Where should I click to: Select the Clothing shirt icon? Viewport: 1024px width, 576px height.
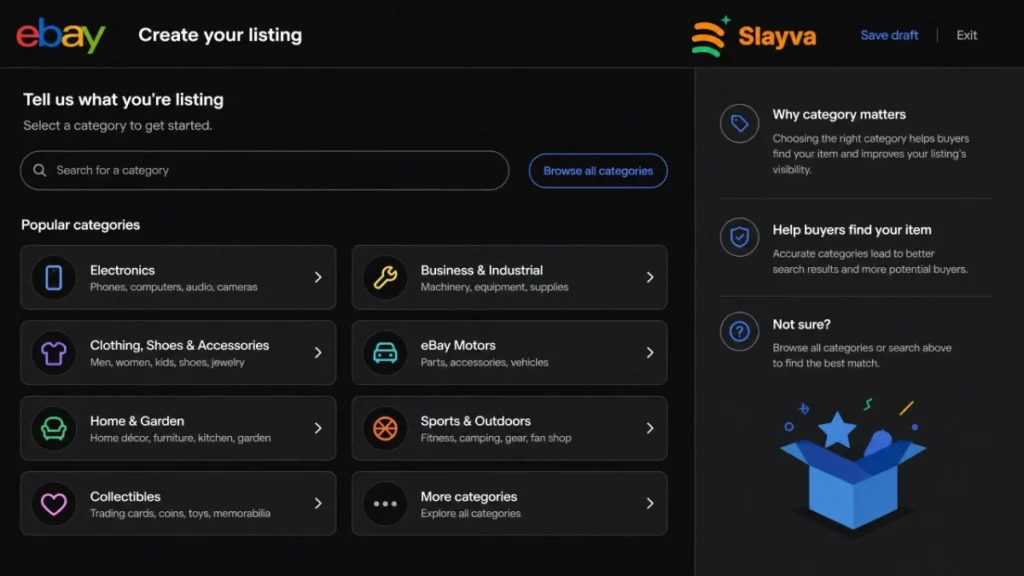[x=54, y=353]
